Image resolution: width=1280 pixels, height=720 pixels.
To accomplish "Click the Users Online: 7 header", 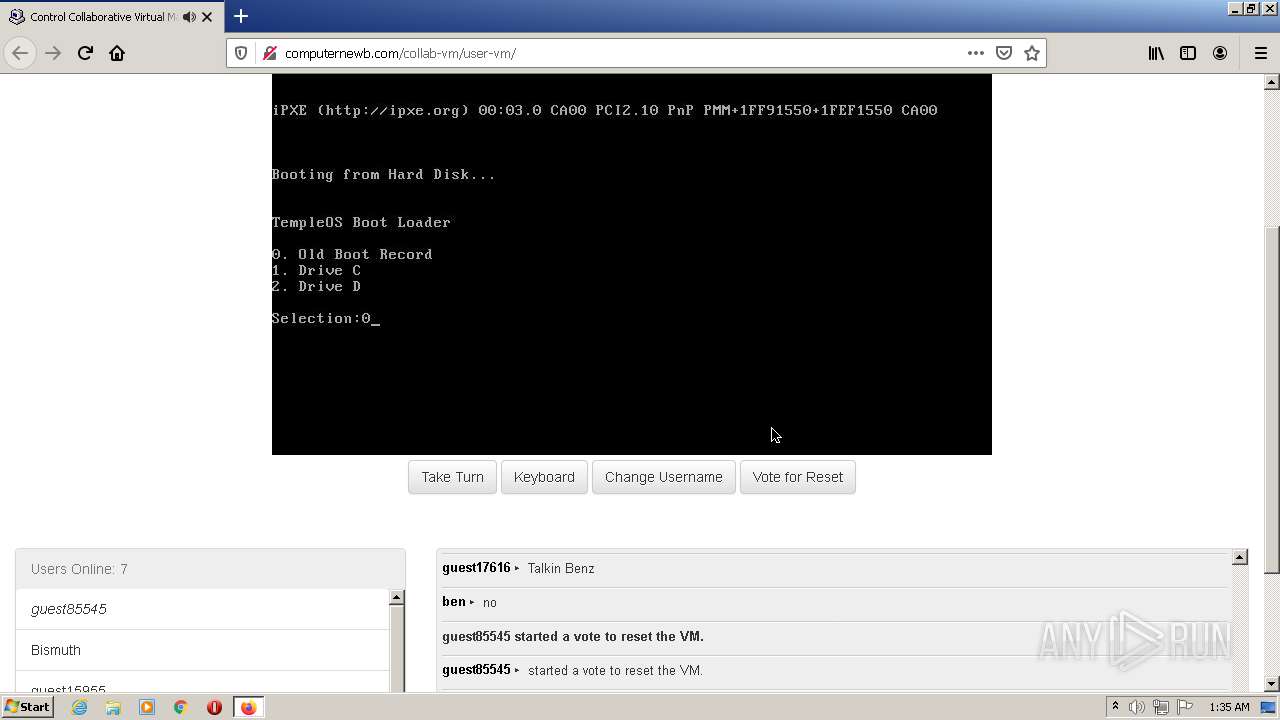I will click(x=210, y=569).
